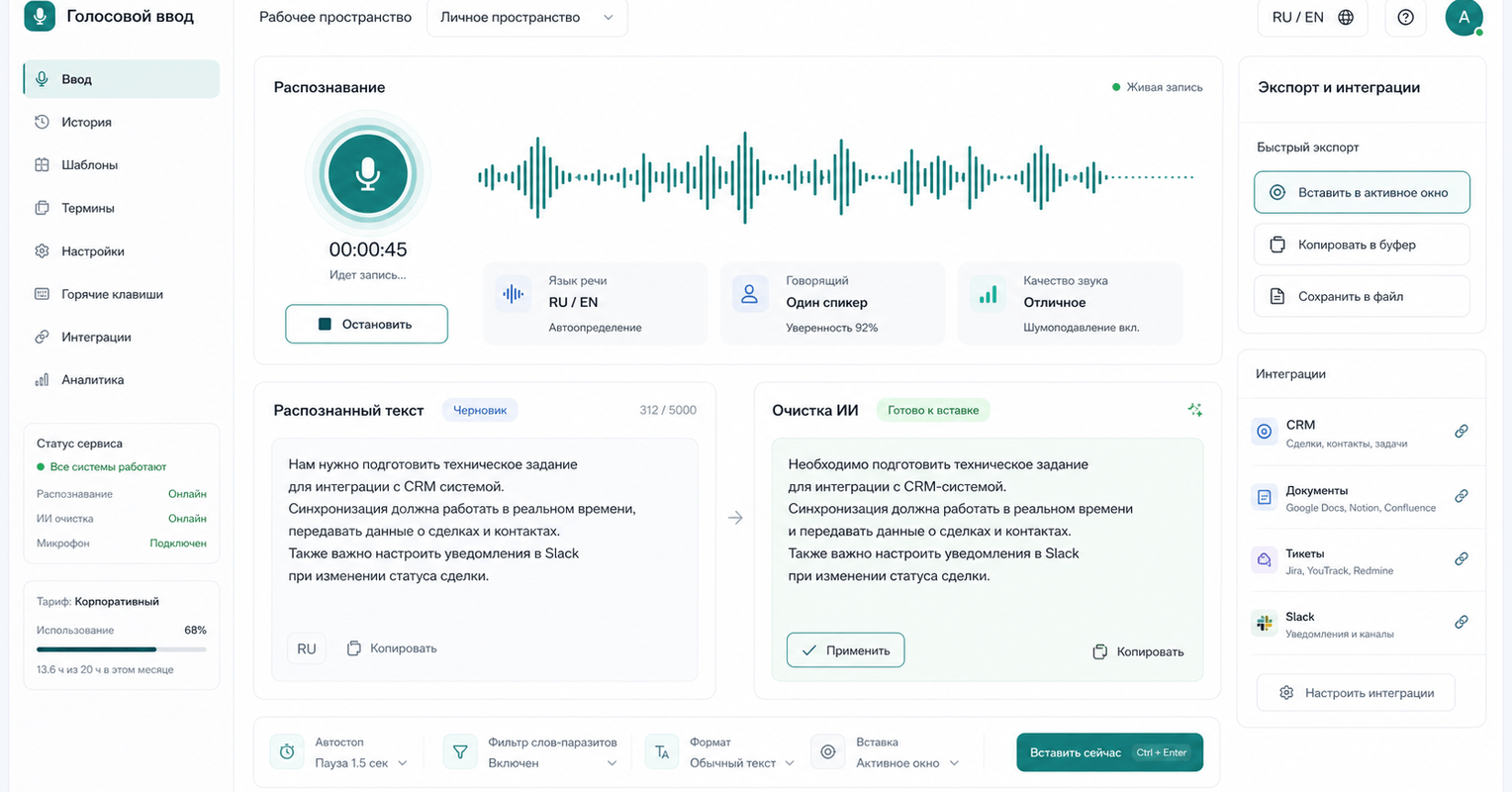Click the 312 / 5000 character counter
Viewport: 1512px width, 792px height.
tap(668, 410)
